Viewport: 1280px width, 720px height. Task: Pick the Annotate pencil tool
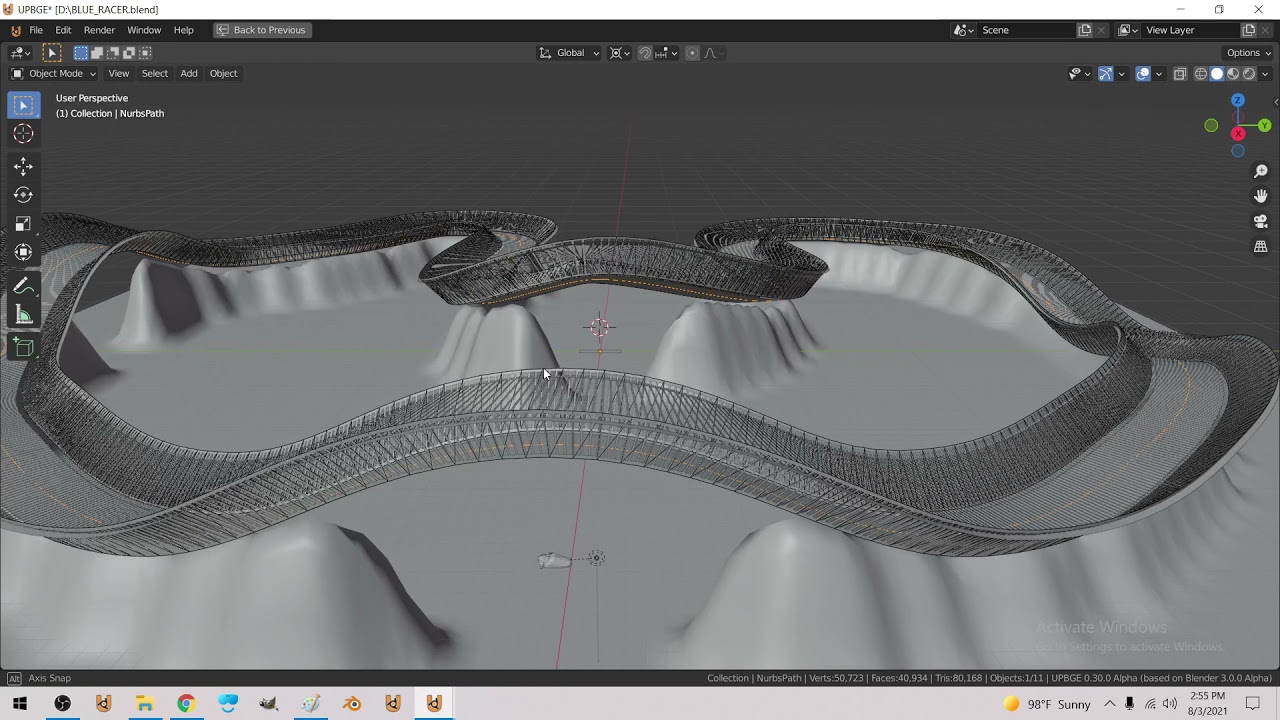23,287
